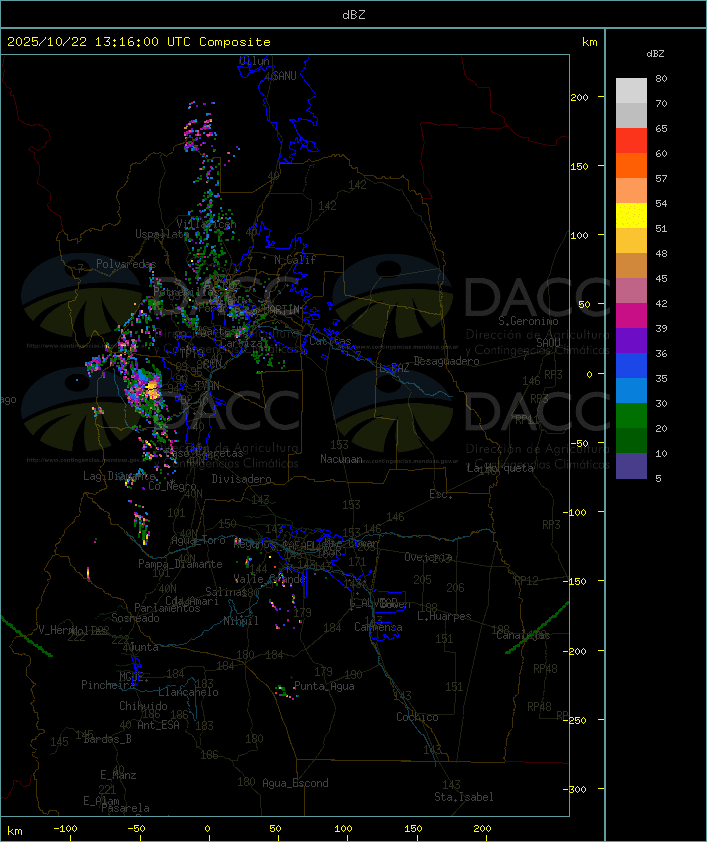
Task: Click the Desaguadero place label
Action: (x=447, y=361)
